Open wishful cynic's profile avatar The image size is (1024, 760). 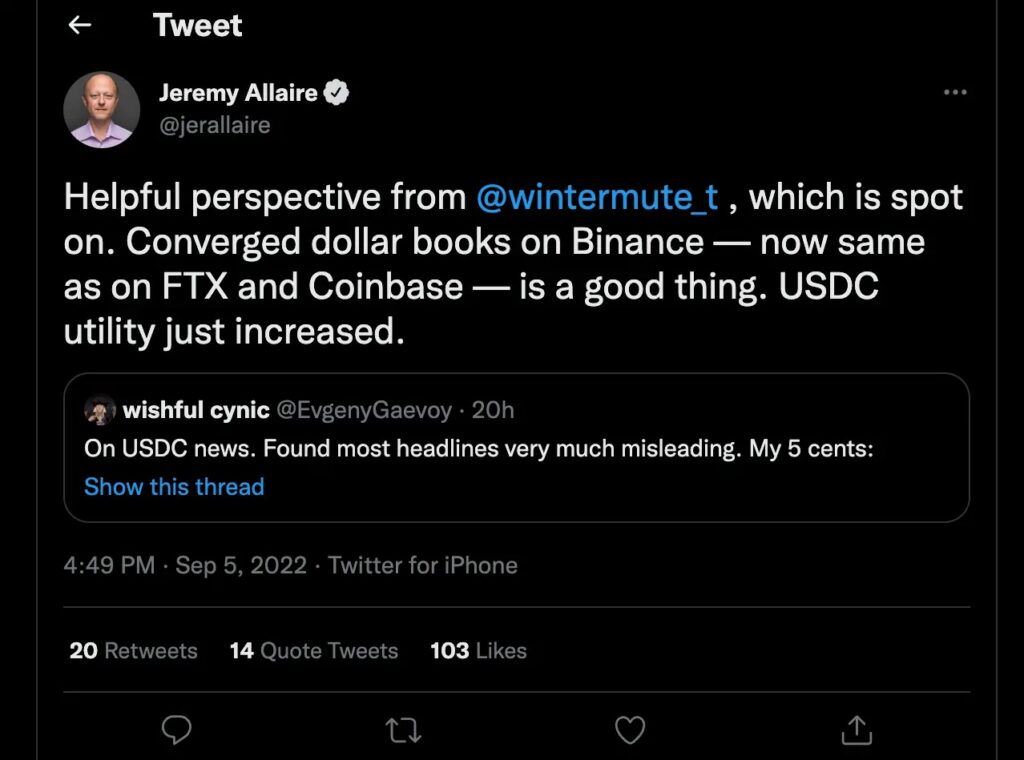[x=101, y=409]
